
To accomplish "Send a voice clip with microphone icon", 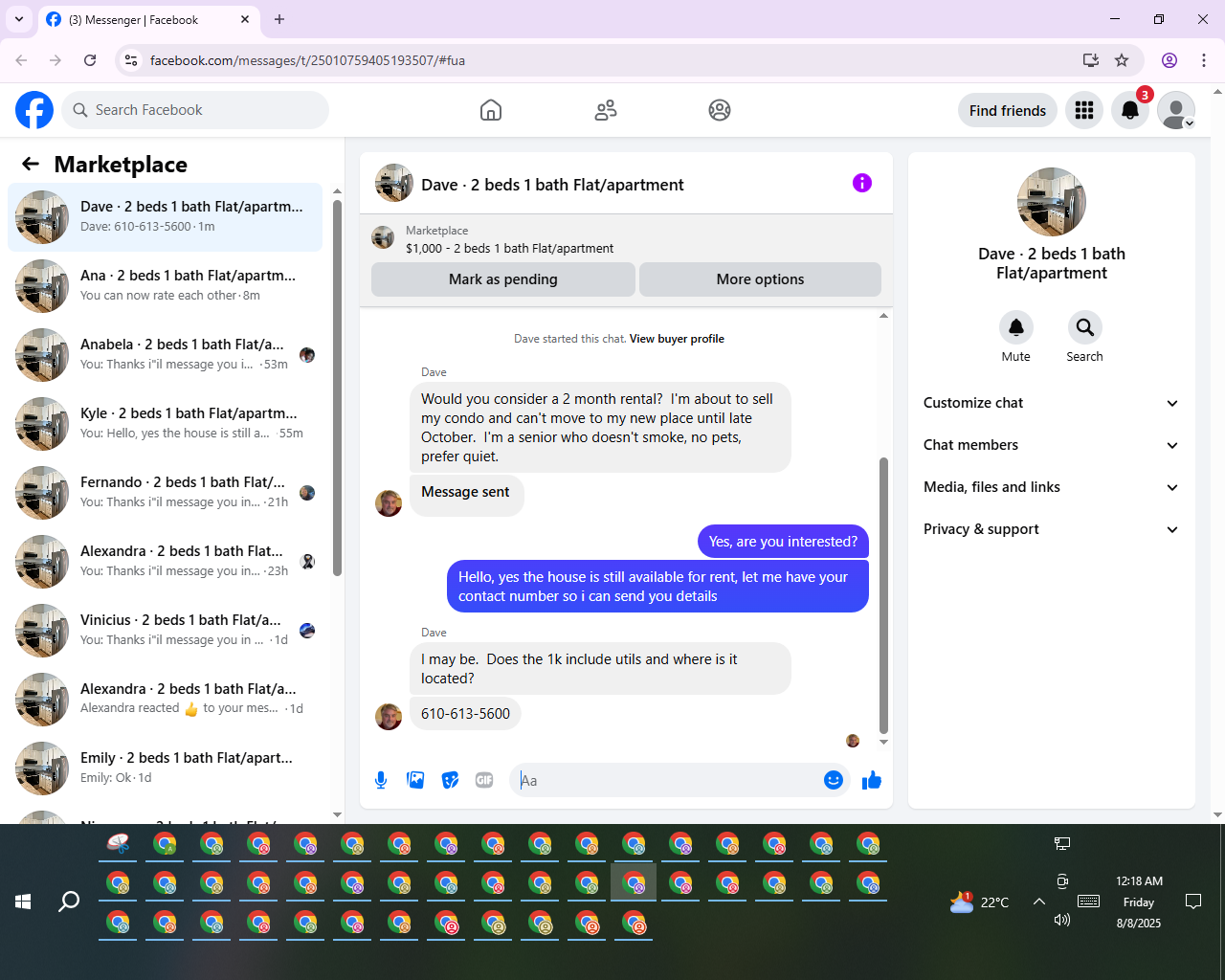I will tap(381, 780).
